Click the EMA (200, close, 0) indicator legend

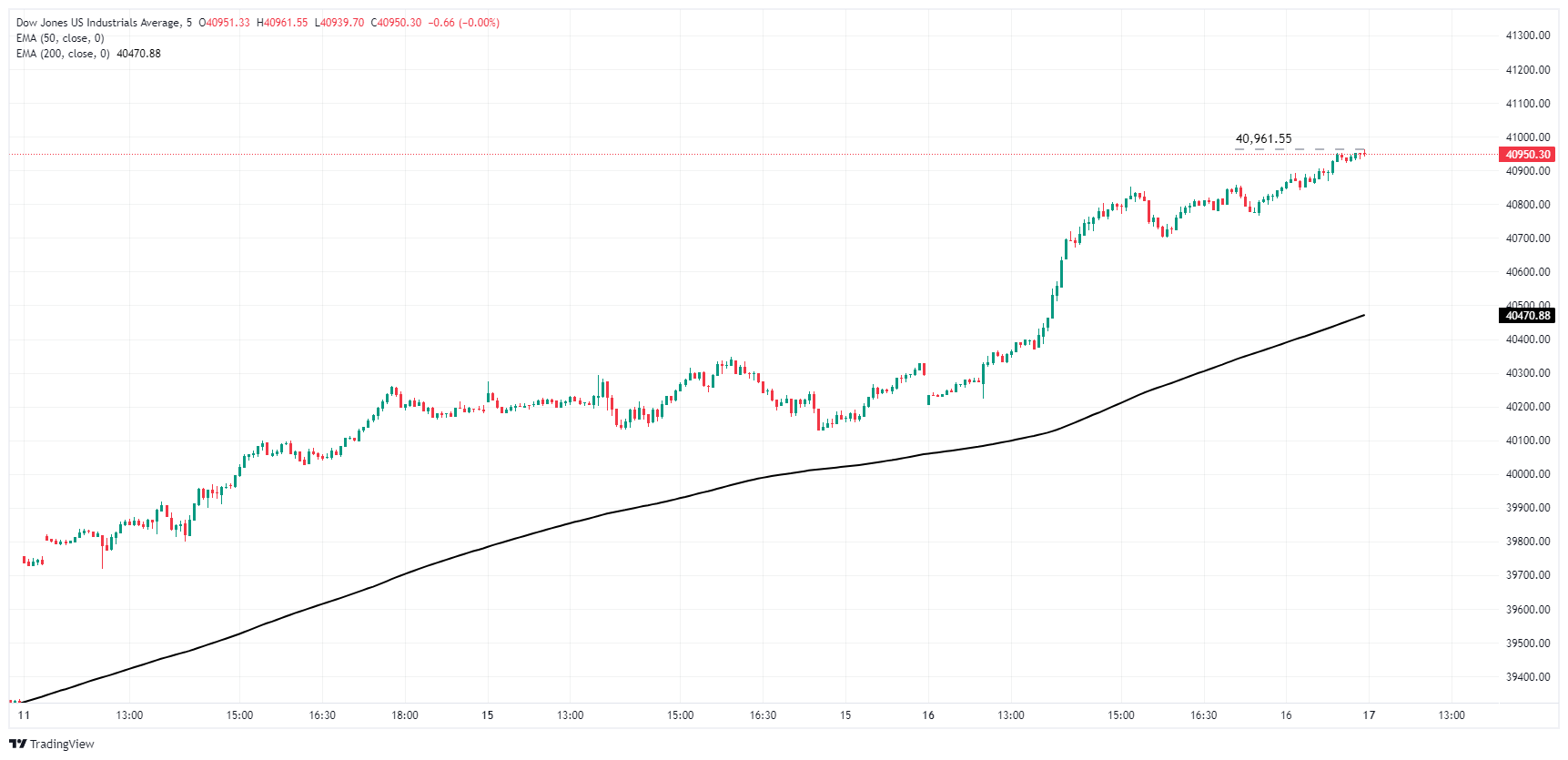click(x=63, y=54)
